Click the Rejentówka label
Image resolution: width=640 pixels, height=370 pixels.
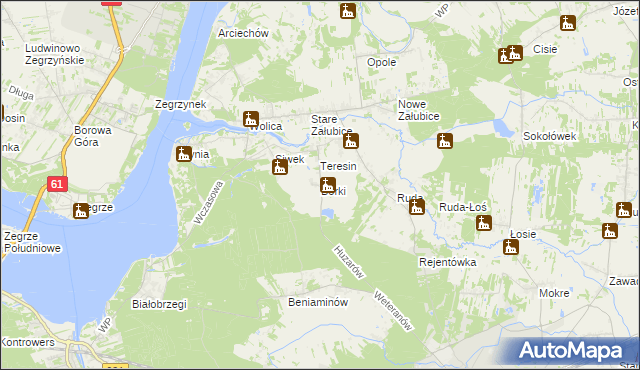(448, 262)
